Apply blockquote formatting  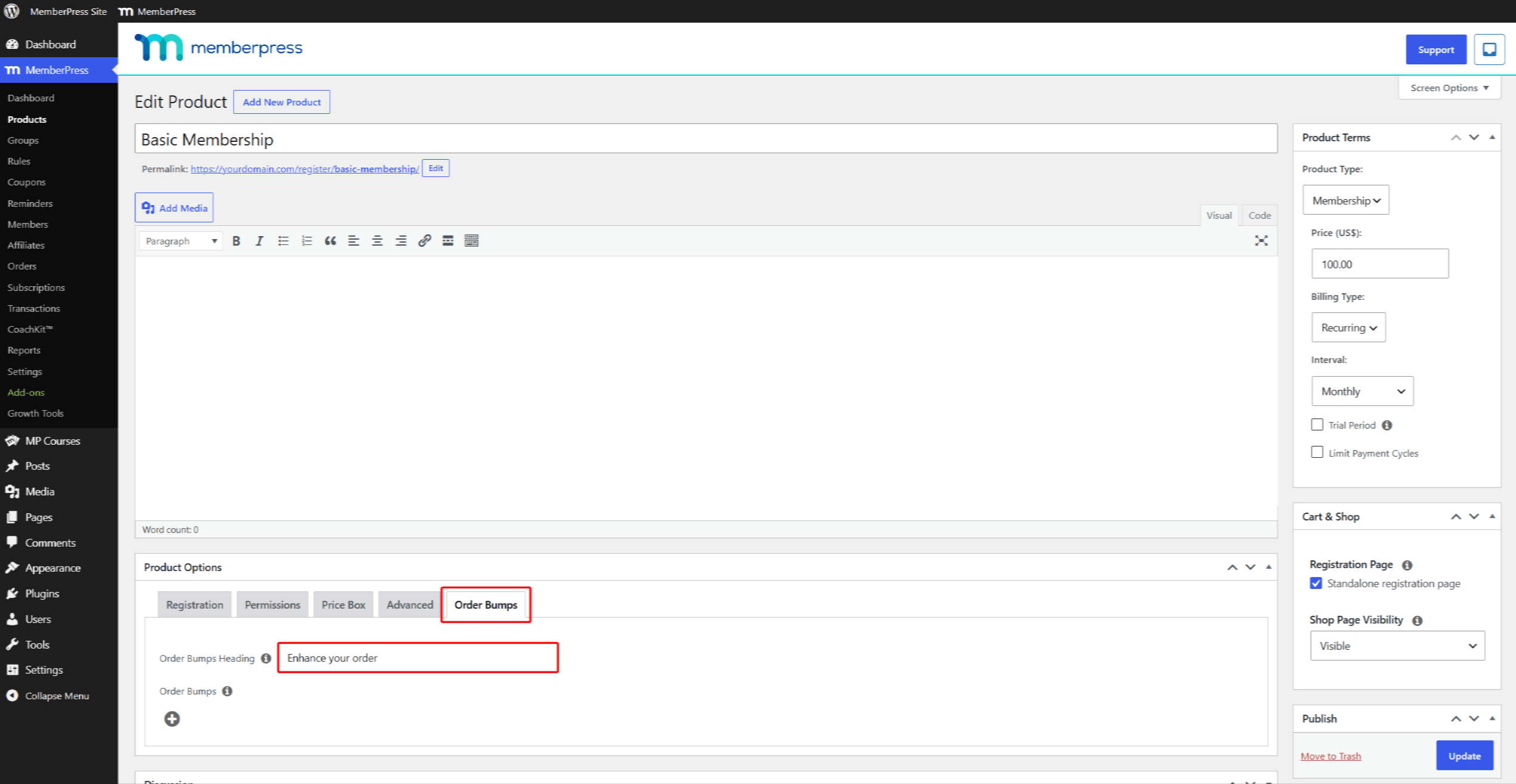[x=330, y=241]
